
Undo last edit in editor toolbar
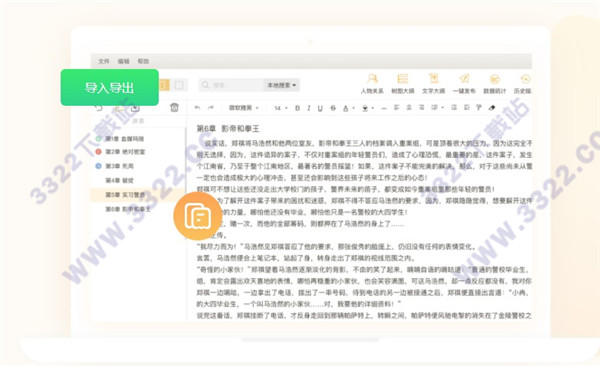tap(197, 108)
